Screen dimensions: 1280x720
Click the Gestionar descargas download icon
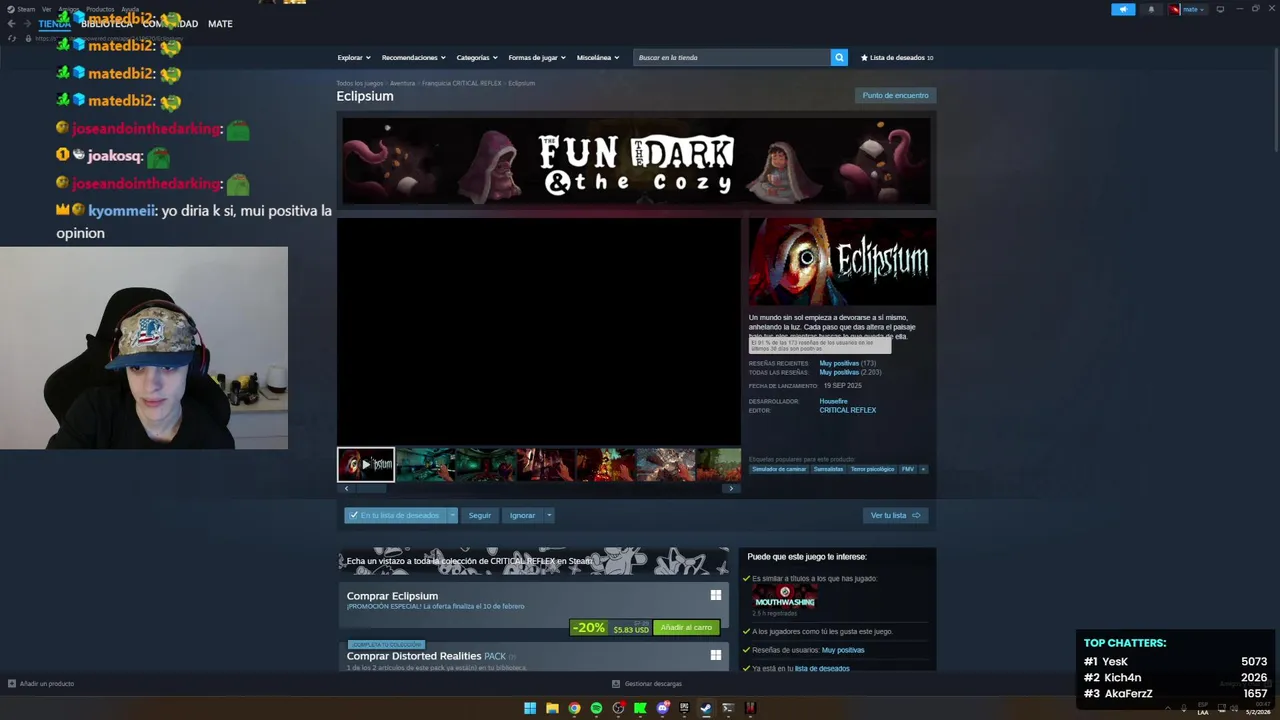click(616, 683)
